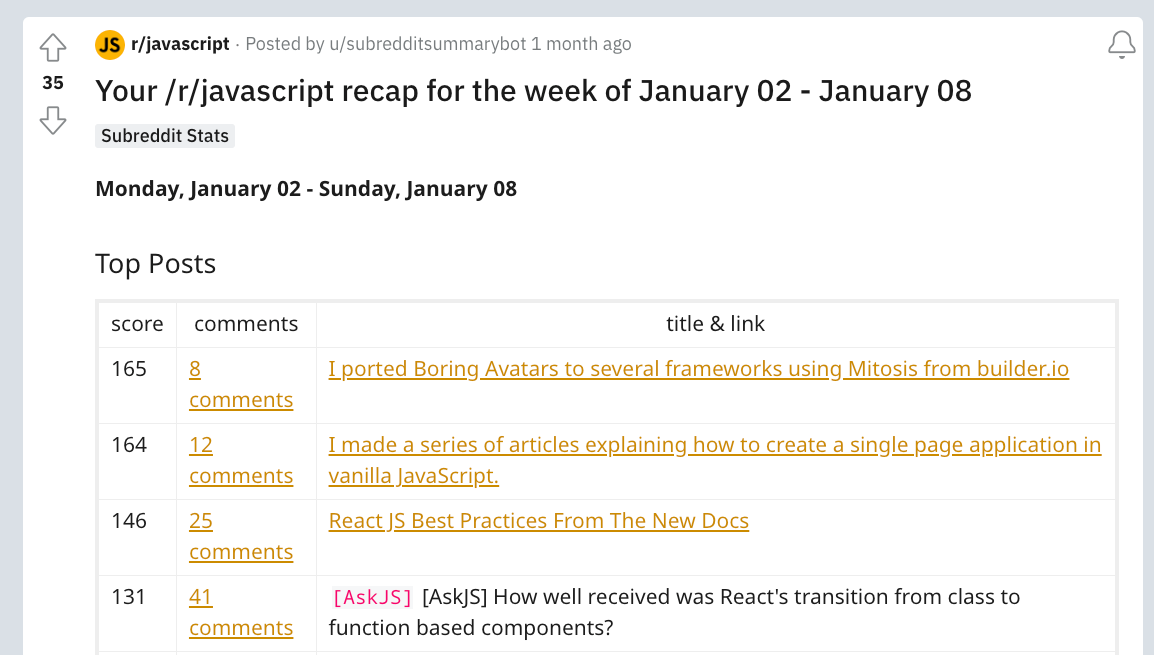Open React JS Best Practices link

[538, 521]
